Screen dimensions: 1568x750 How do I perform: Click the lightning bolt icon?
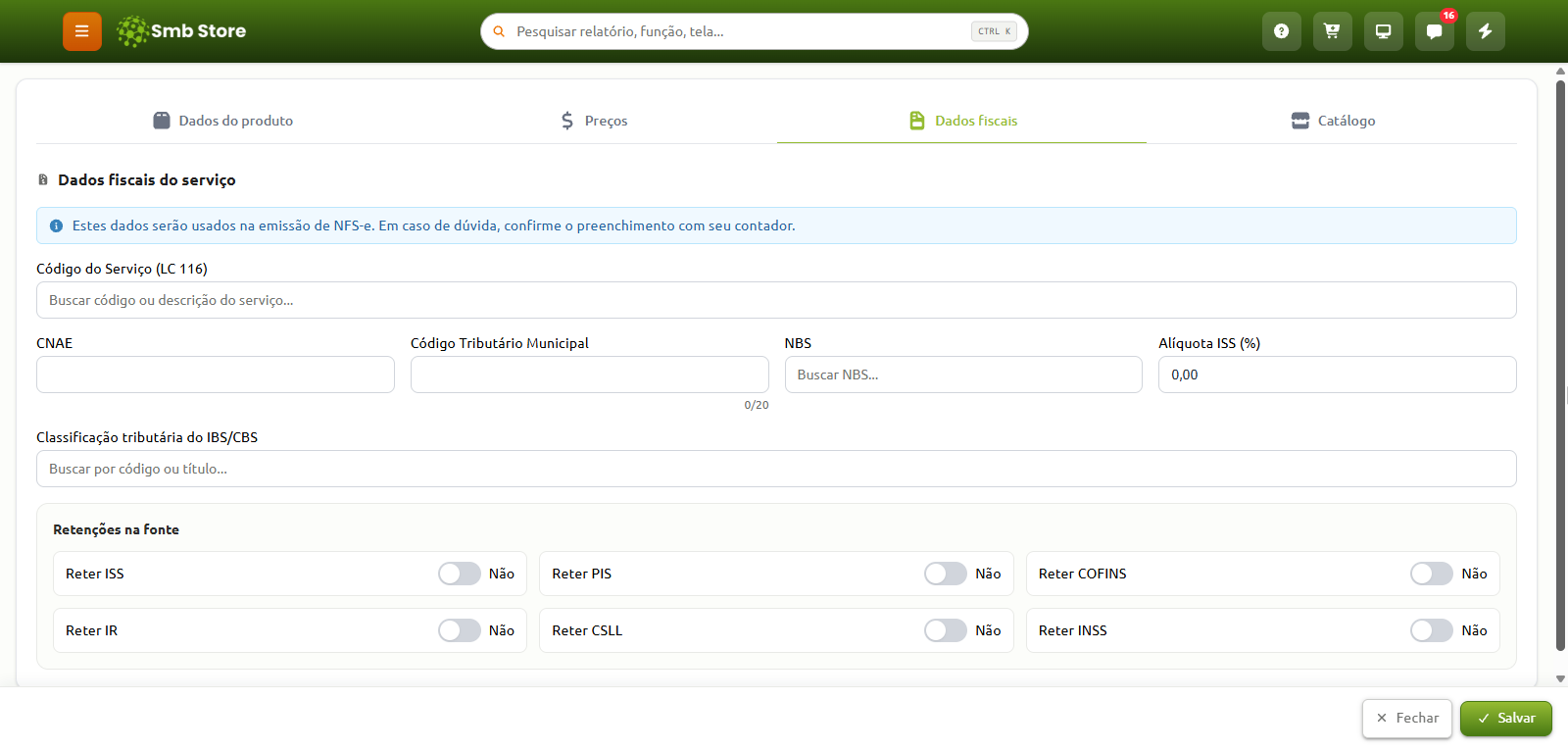1485,31
